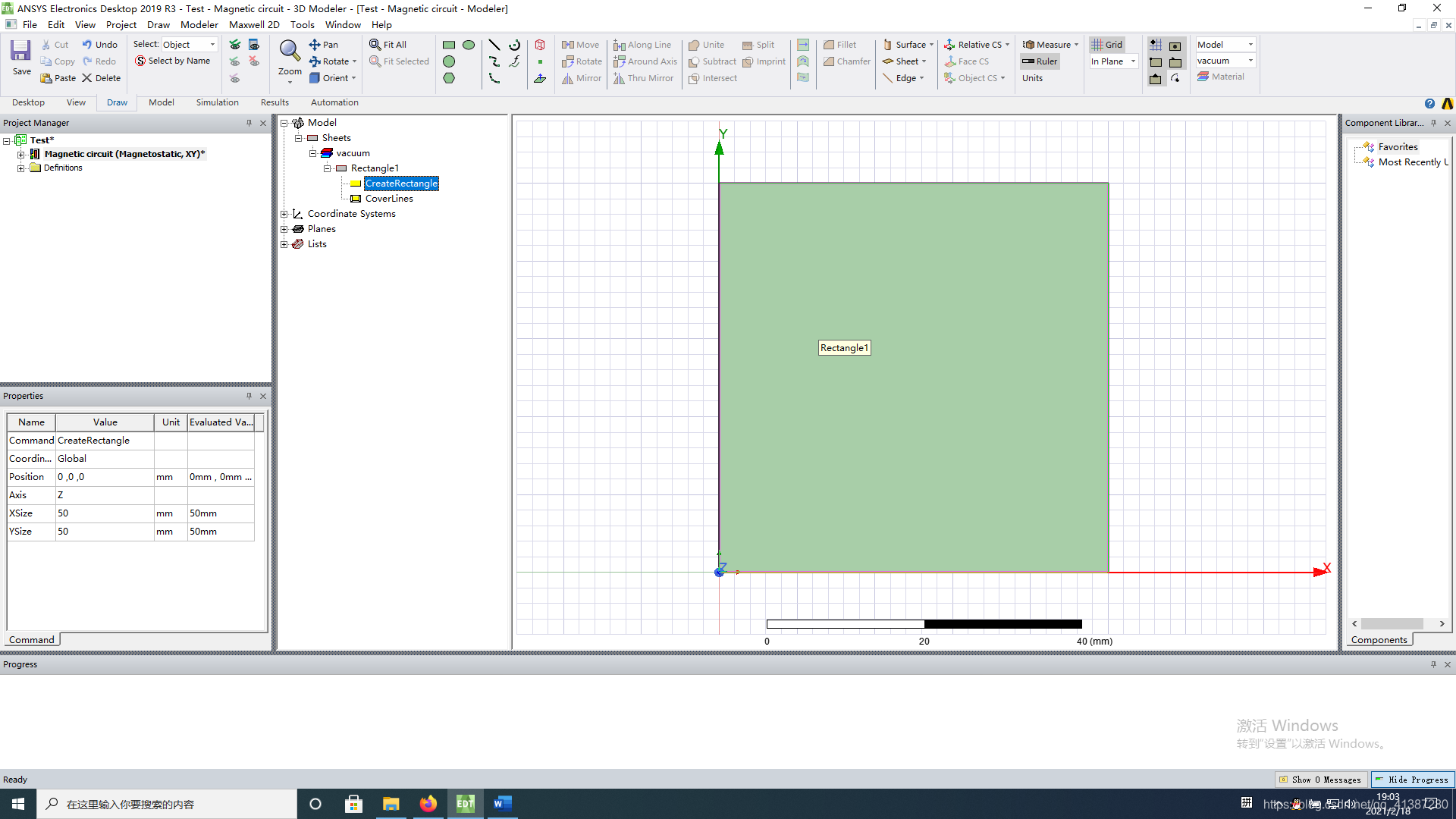Open the Select Object dropdown
Viewport: 1456px width, 819px height.
coord(189,45)
